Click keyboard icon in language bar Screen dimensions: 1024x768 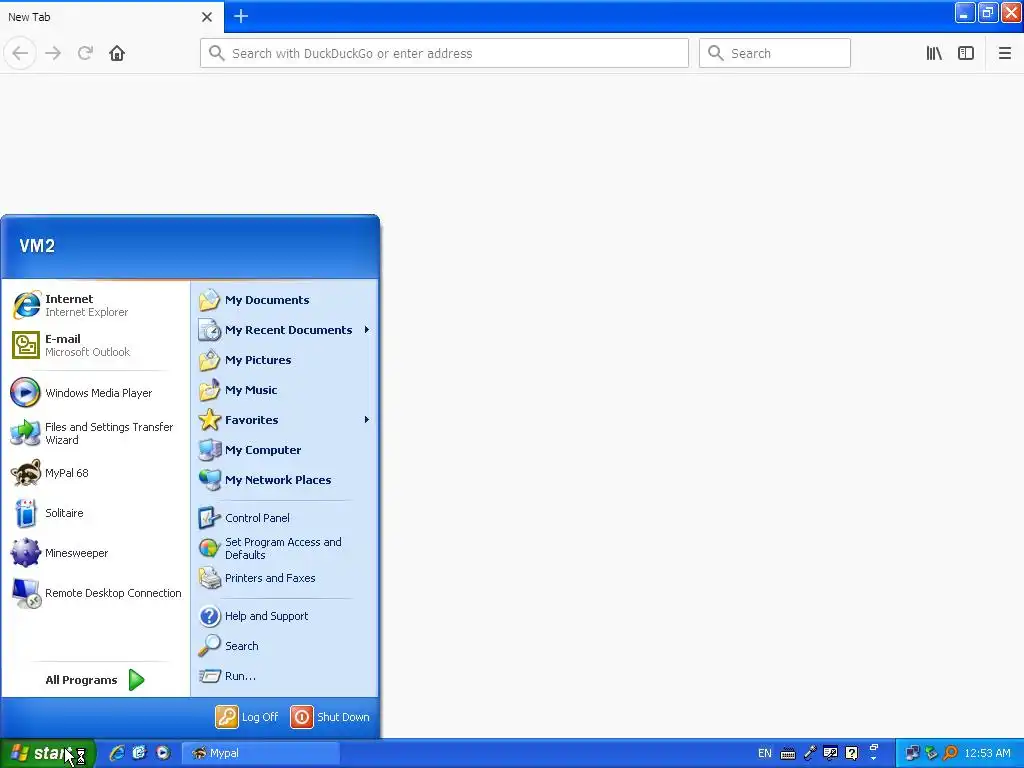[x=788, y=754]
